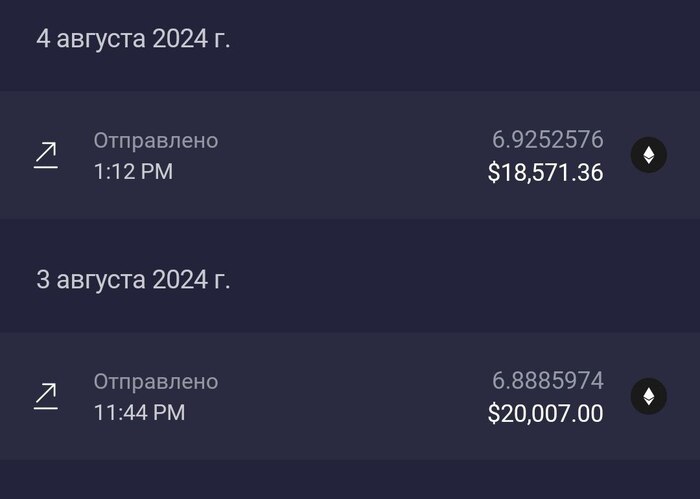Open the transaction sent at 11:44 PM
This screenshot has height=499, width=700.
point(350,396)
